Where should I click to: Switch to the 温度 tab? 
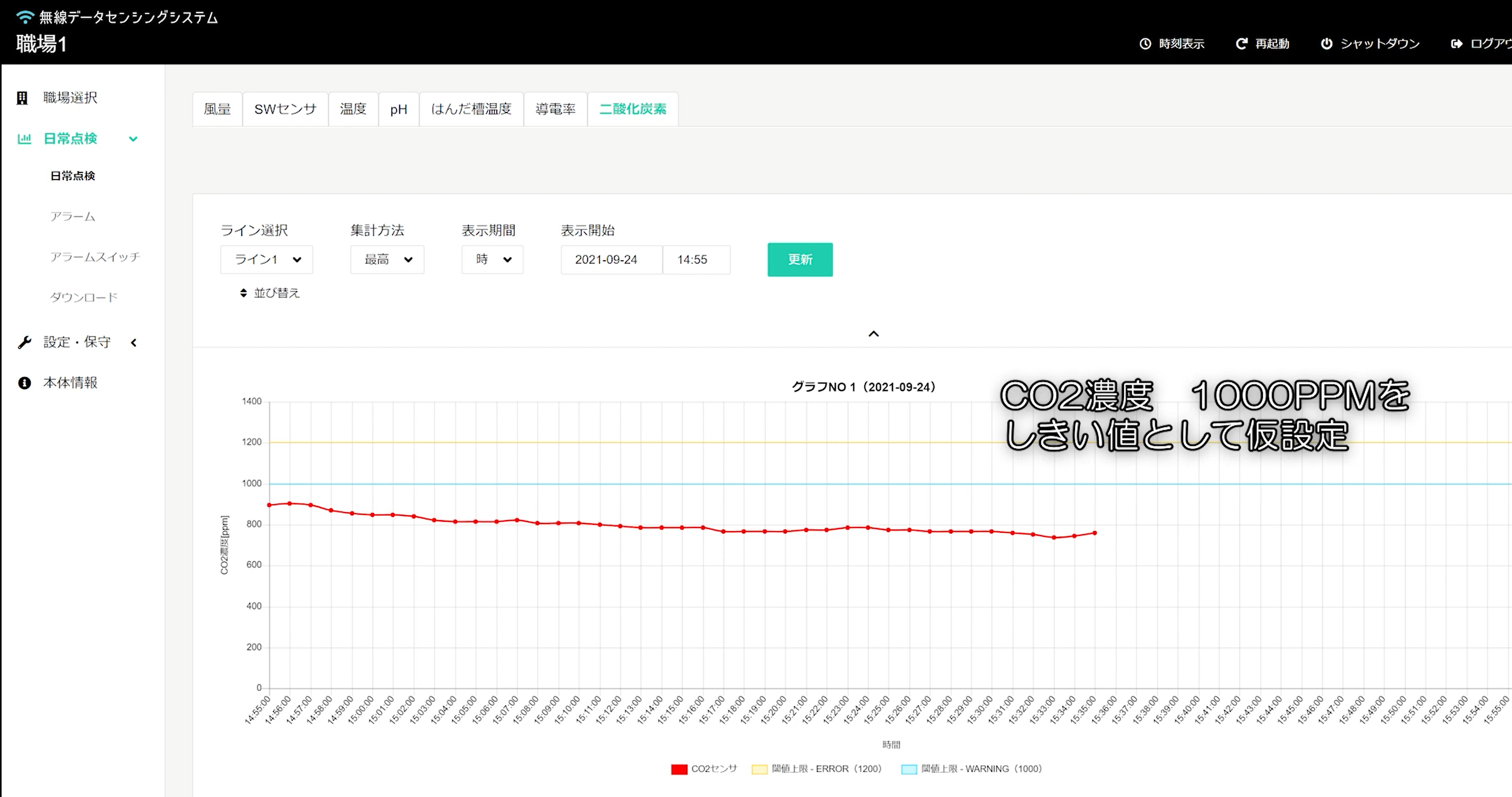pyautogui.click(x=354, y=109)
